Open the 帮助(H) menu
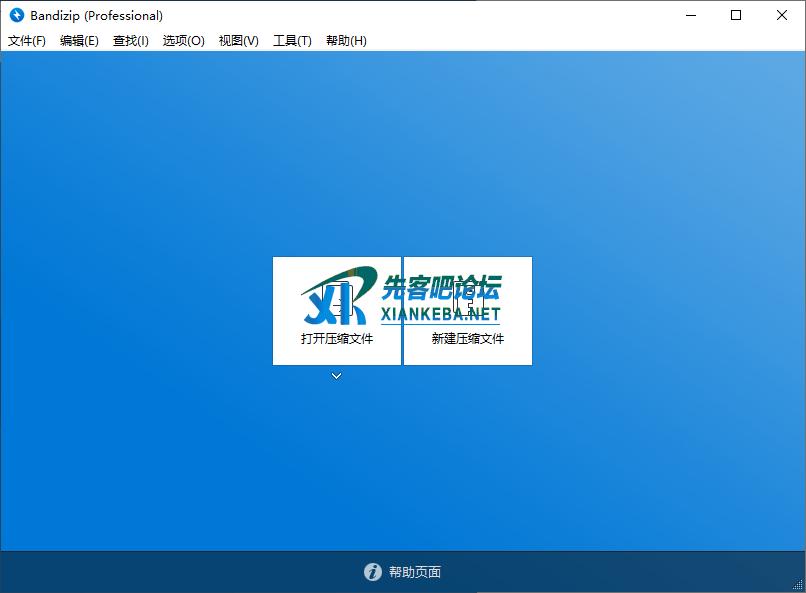Image resolution: width=806 pixels, height=593 pixels. pos(346,41)
